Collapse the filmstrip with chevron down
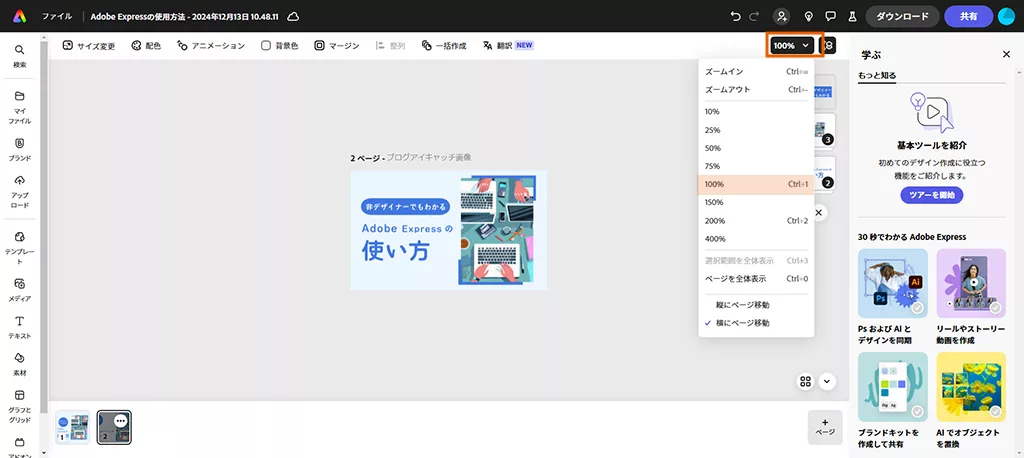This screenshot has height=458, width=1024. [827, 381]
